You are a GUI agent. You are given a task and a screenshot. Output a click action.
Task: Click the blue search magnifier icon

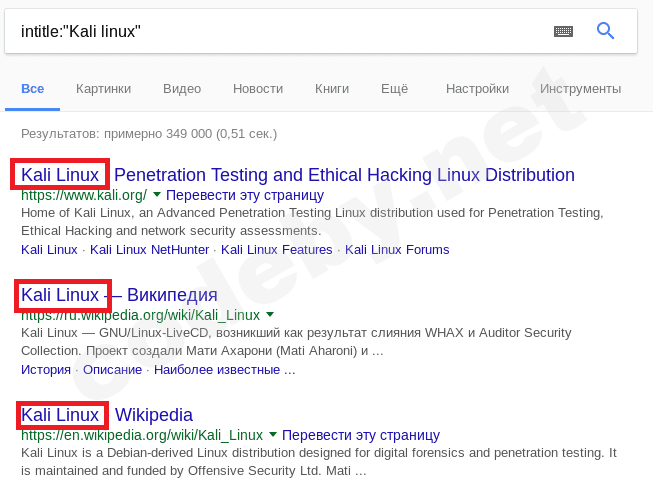(x=605, y=31)
